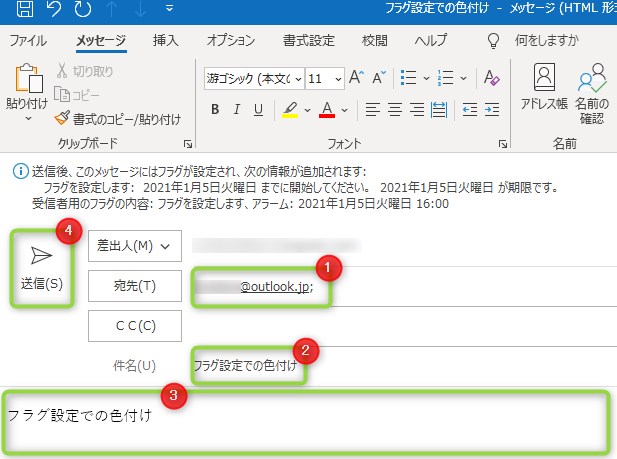This screenshot has width=617, height=459.
Task: Open the フォント dialog launcher
Action: [x=502, y=144]
